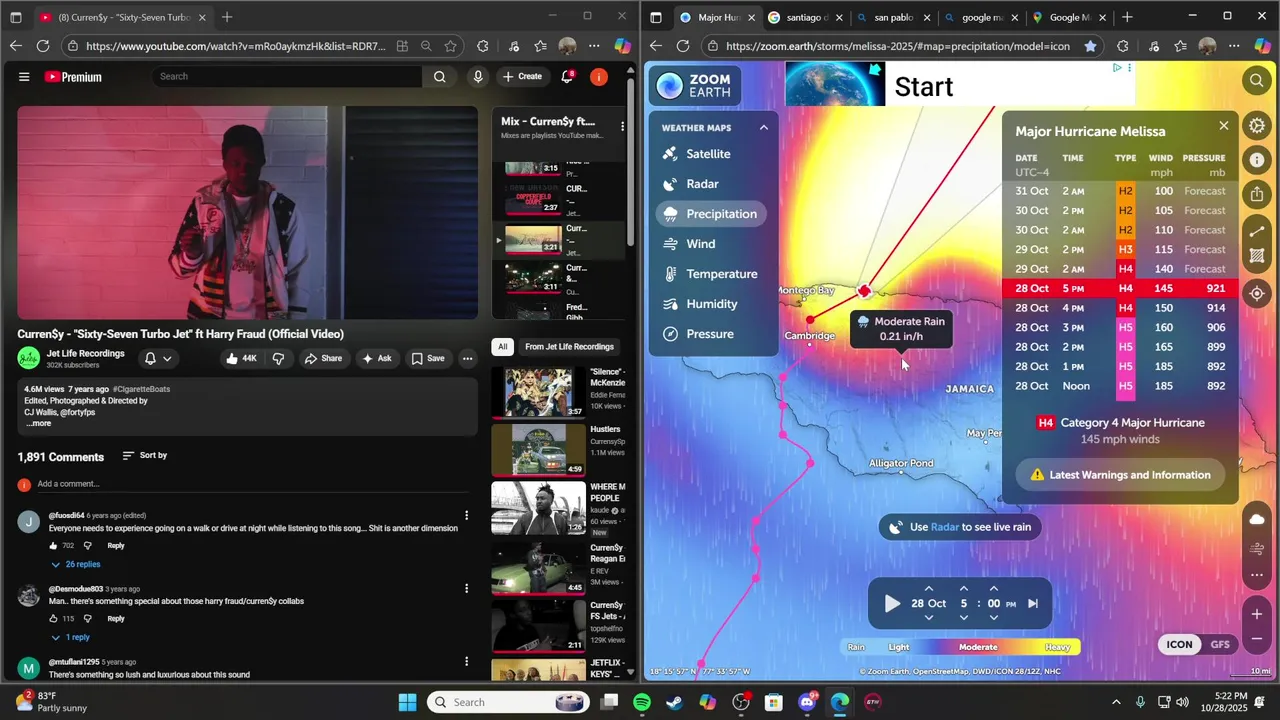This screenshot has height=720, width=1280.
Task: Collapse the Weather Maps panel chevron
Action: click(763, 128)
